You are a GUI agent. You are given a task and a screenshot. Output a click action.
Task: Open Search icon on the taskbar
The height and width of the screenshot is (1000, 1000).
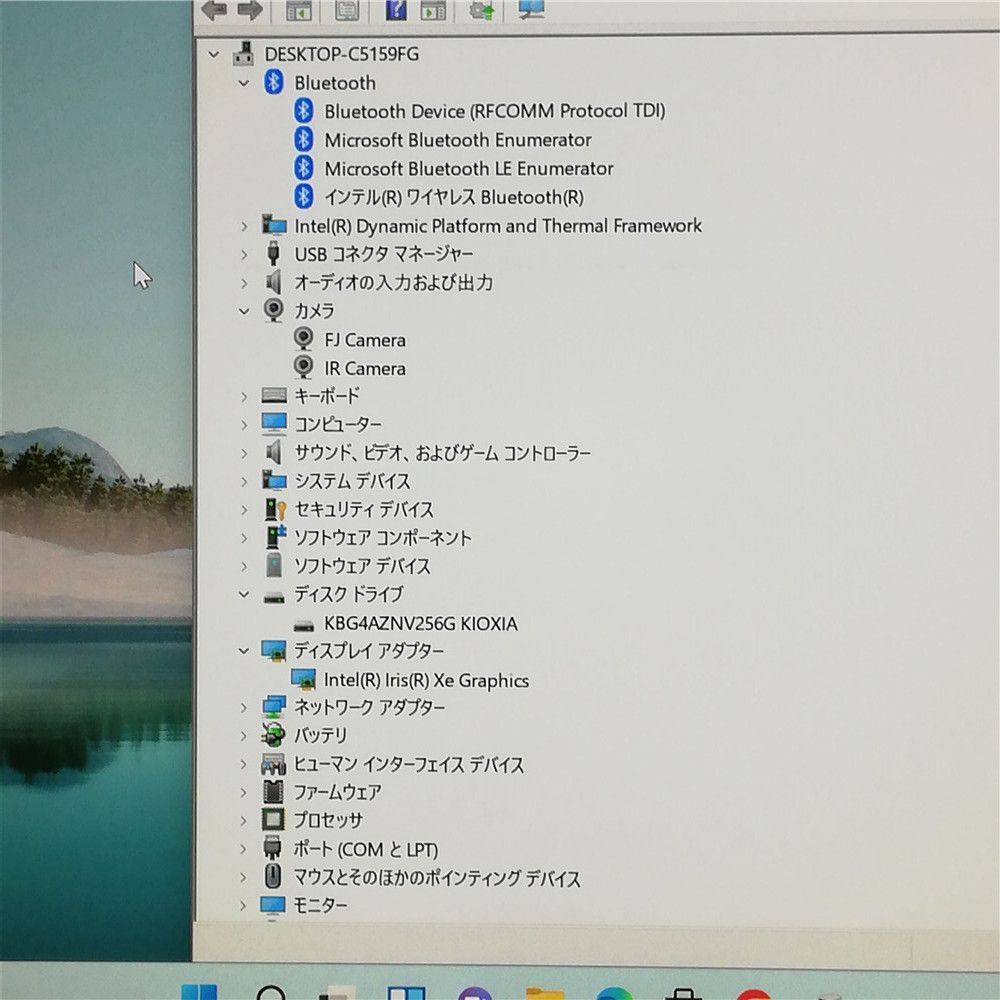(271, 993)
